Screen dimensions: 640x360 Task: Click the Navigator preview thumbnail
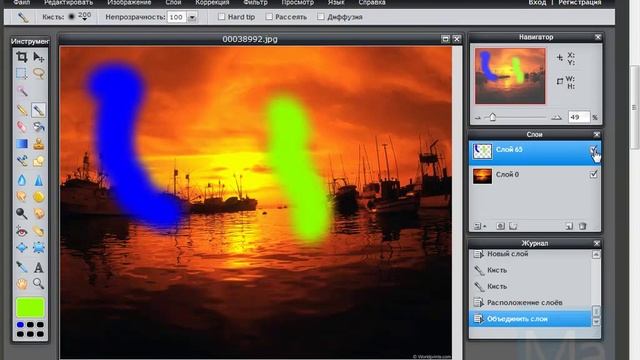(x=510, y=76)
